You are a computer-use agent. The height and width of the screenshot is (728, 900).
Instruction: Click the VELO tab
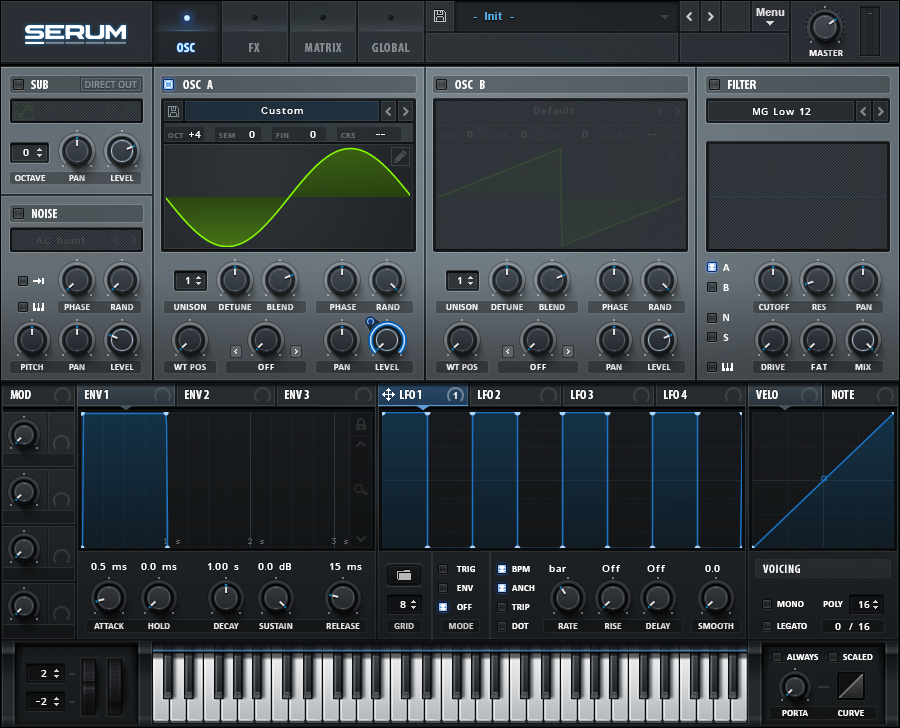click(785, 395)
